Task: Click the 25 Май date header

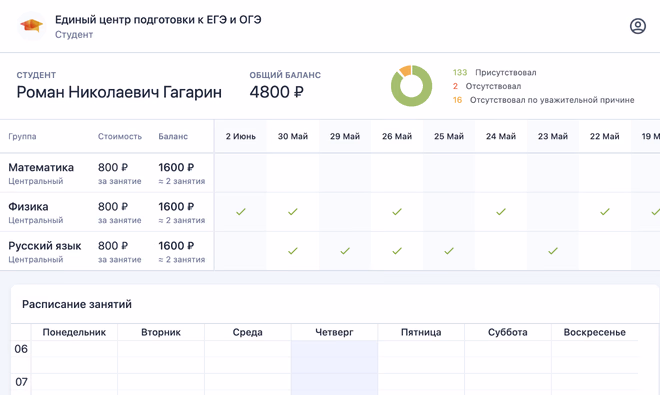Action: pyautogui.click(x=449, y=136)
